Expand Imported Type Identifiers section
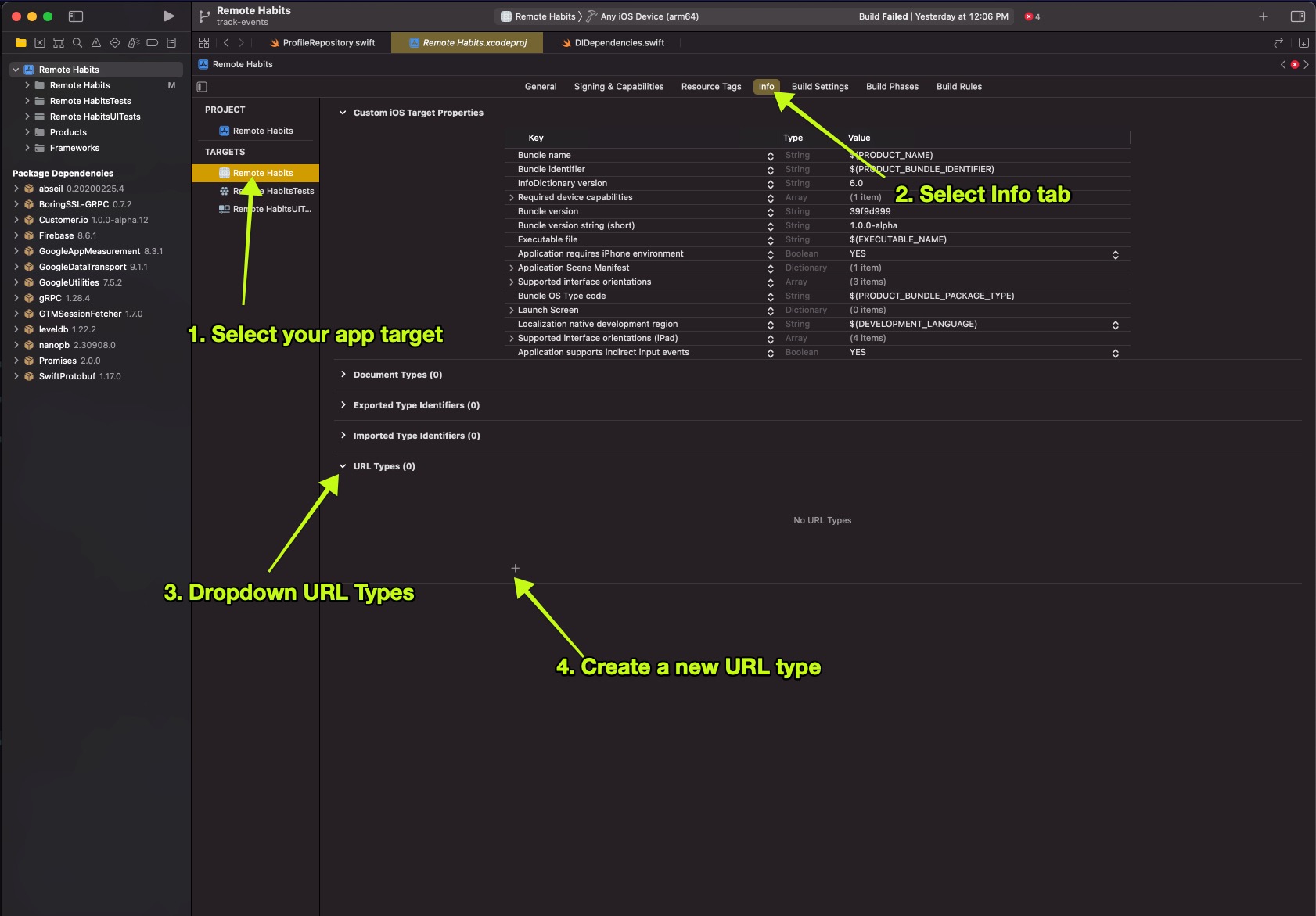The width and height of the screenshot is (1316, 916). tap(343, 436)
